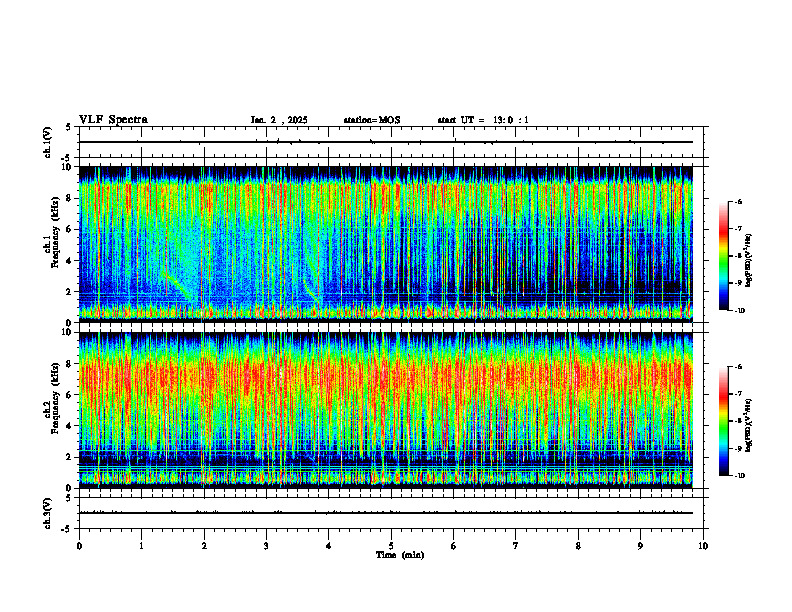Screen dimensions: 792x612
Task: Click time axis tick label "9"
Action: pyautogui.click(x=640, y=546)
